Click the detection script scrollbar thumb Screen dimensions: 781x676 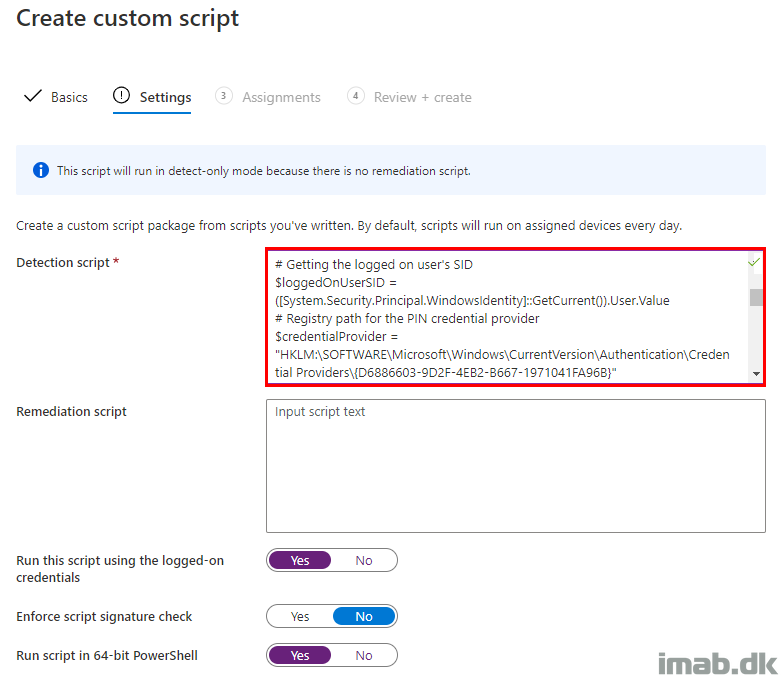point(757,297)
